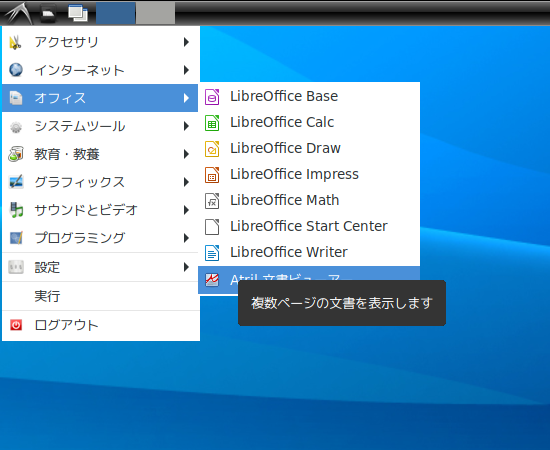Viewport: 550px width, 450px height.
Task: Launch LibreOffice Writer from the submenu
Action: 309,253
